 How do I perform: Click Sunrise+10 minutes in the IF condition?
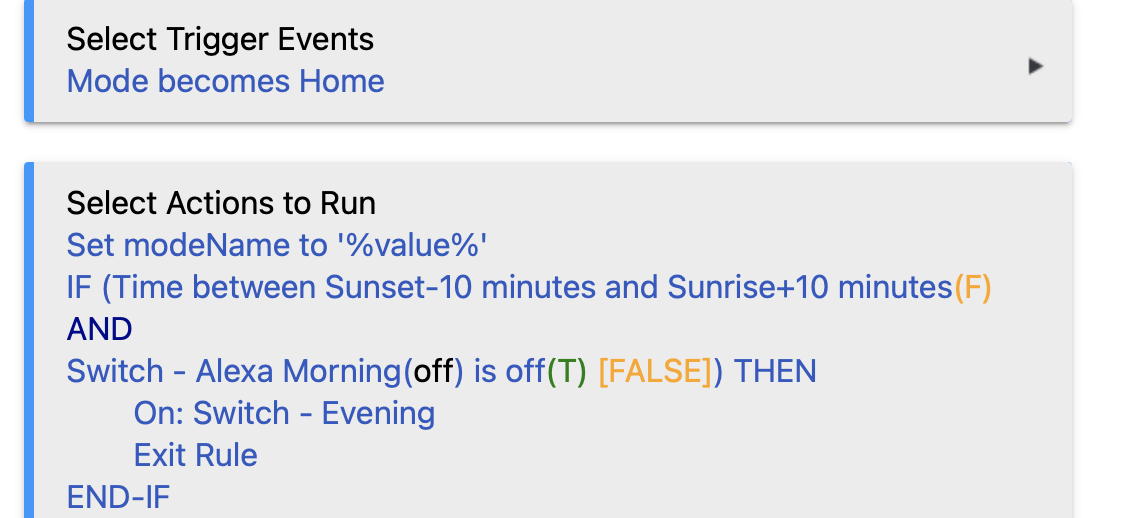(x=809, y=288)
